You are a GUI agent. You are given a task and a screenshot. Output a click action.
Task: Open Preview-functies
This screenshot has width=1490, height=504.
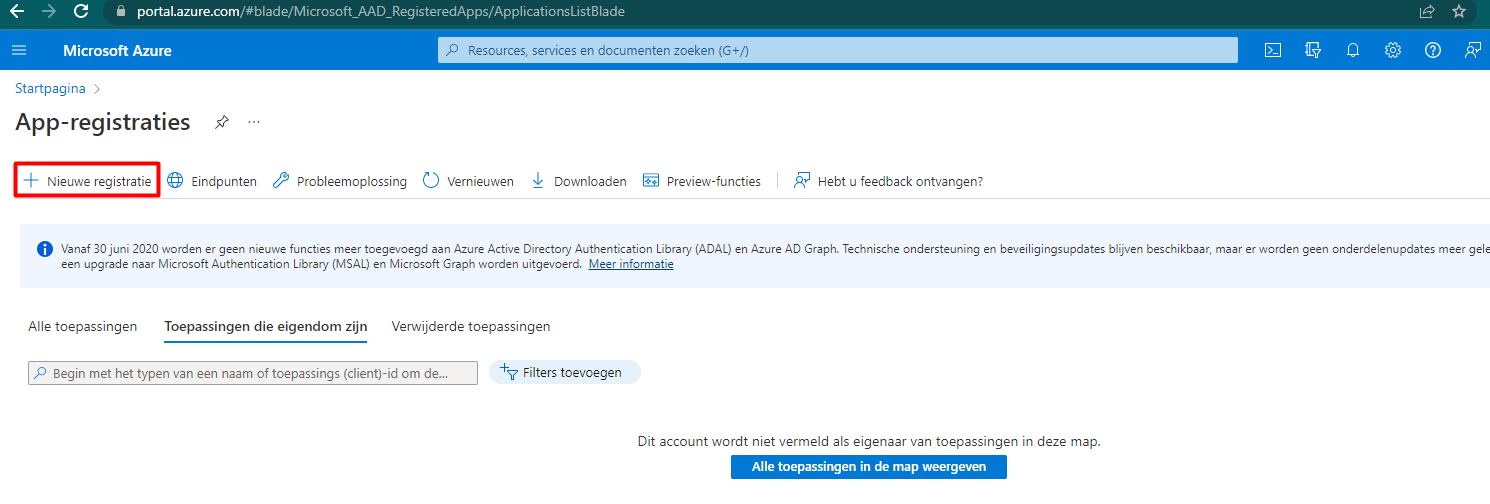point(702,181)
